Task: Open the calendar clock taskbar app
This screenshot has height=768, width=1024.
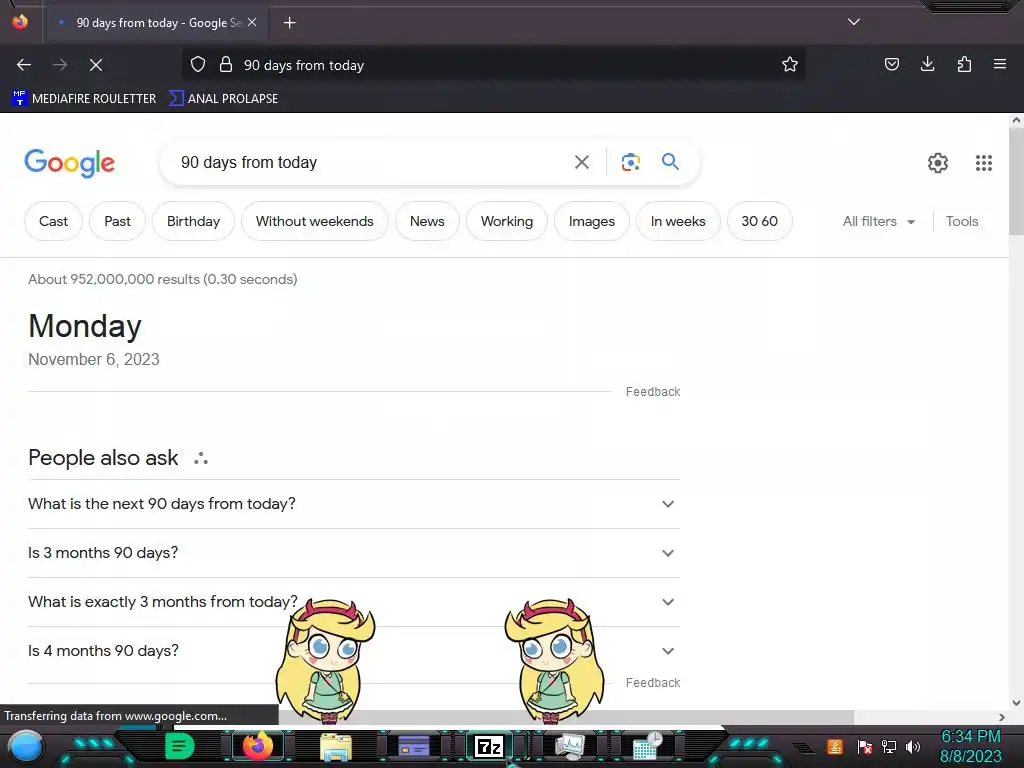Action: [647, 746]
